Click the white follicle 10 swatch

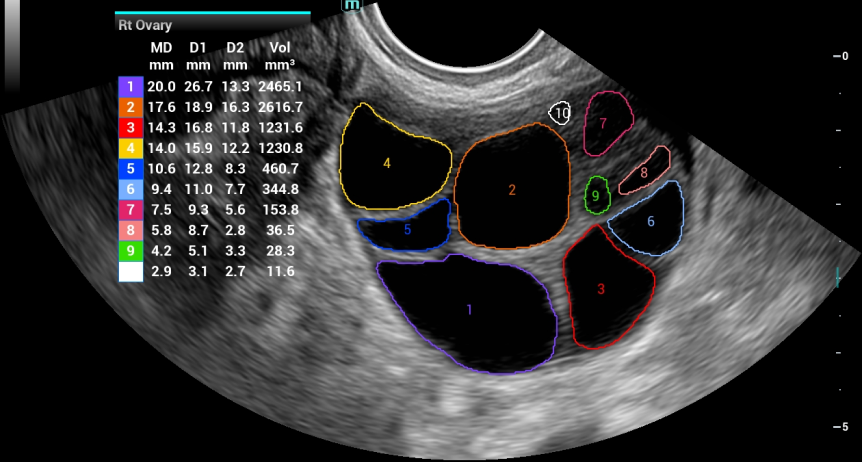[x=130, y=272]
